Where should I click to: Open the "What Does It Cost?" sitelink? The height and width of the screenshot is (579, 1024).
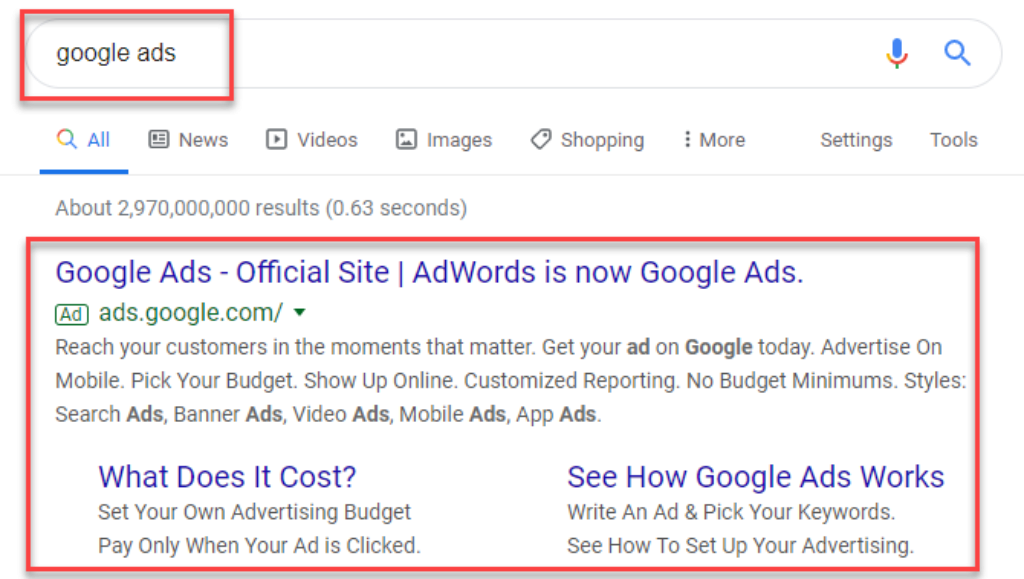227,476
